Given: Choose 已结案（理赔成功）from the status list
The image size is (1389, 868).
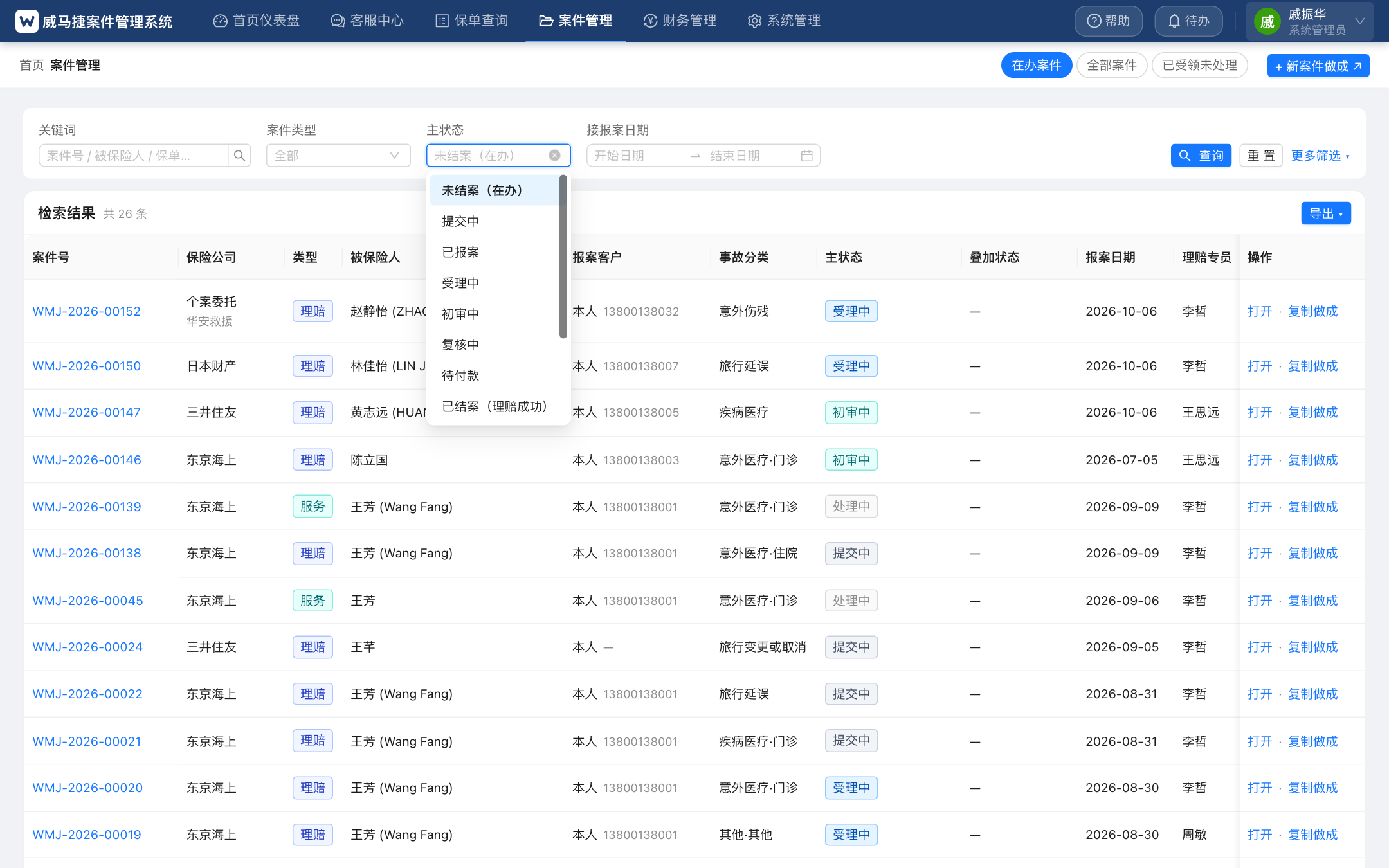Looking at the screenshot, I should tap(495, 406).
